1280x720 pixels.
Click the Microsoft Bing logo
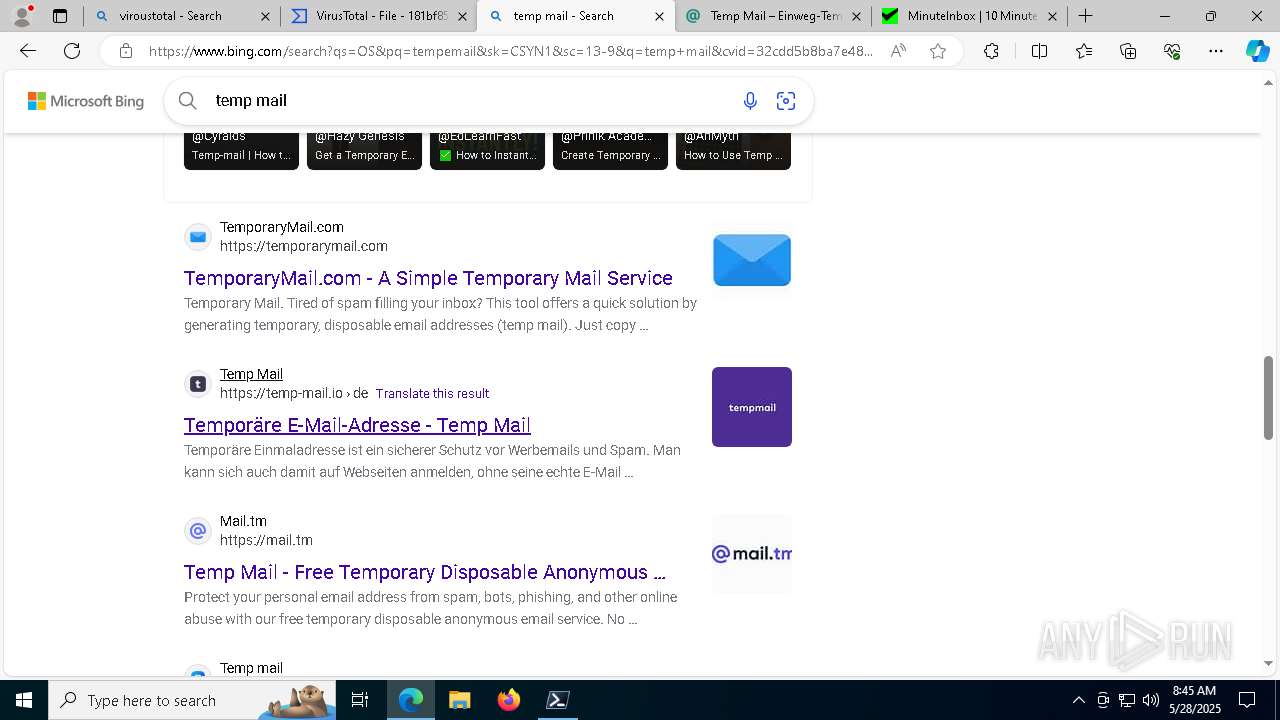pyautogui.click(x=86, y=101)
